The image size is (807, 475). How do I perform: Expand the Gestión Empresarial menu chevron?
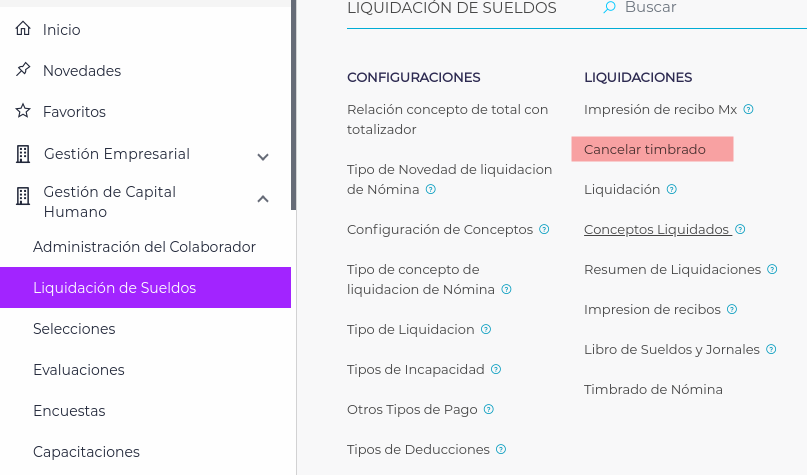tap(263, 156)
